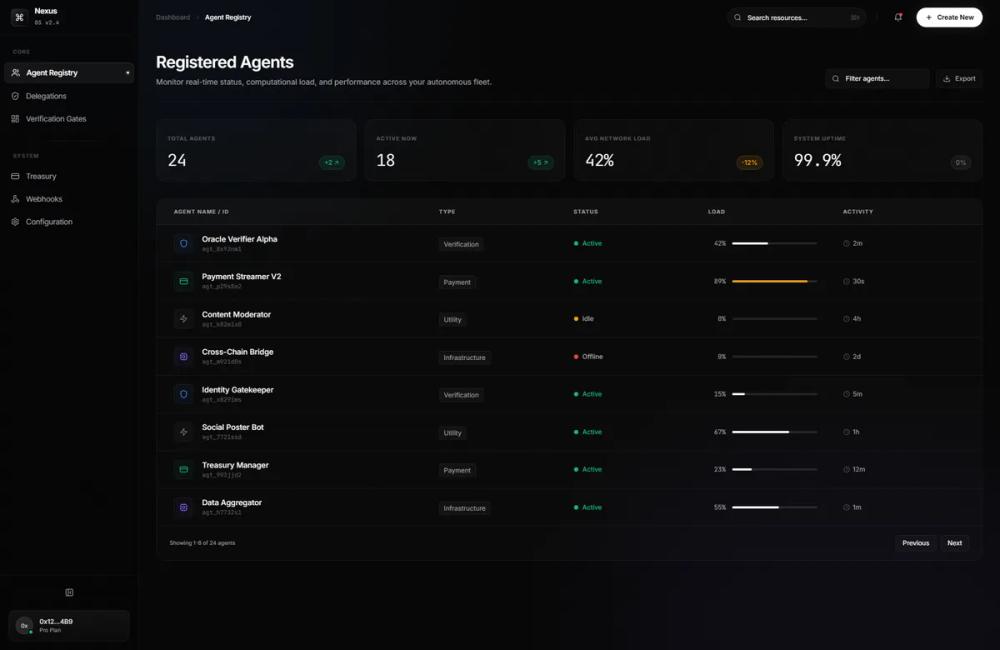Screen dimensions: 1000x650
Task: Click the Social Poster Bot bolt icon
Action: coord(184,432)
